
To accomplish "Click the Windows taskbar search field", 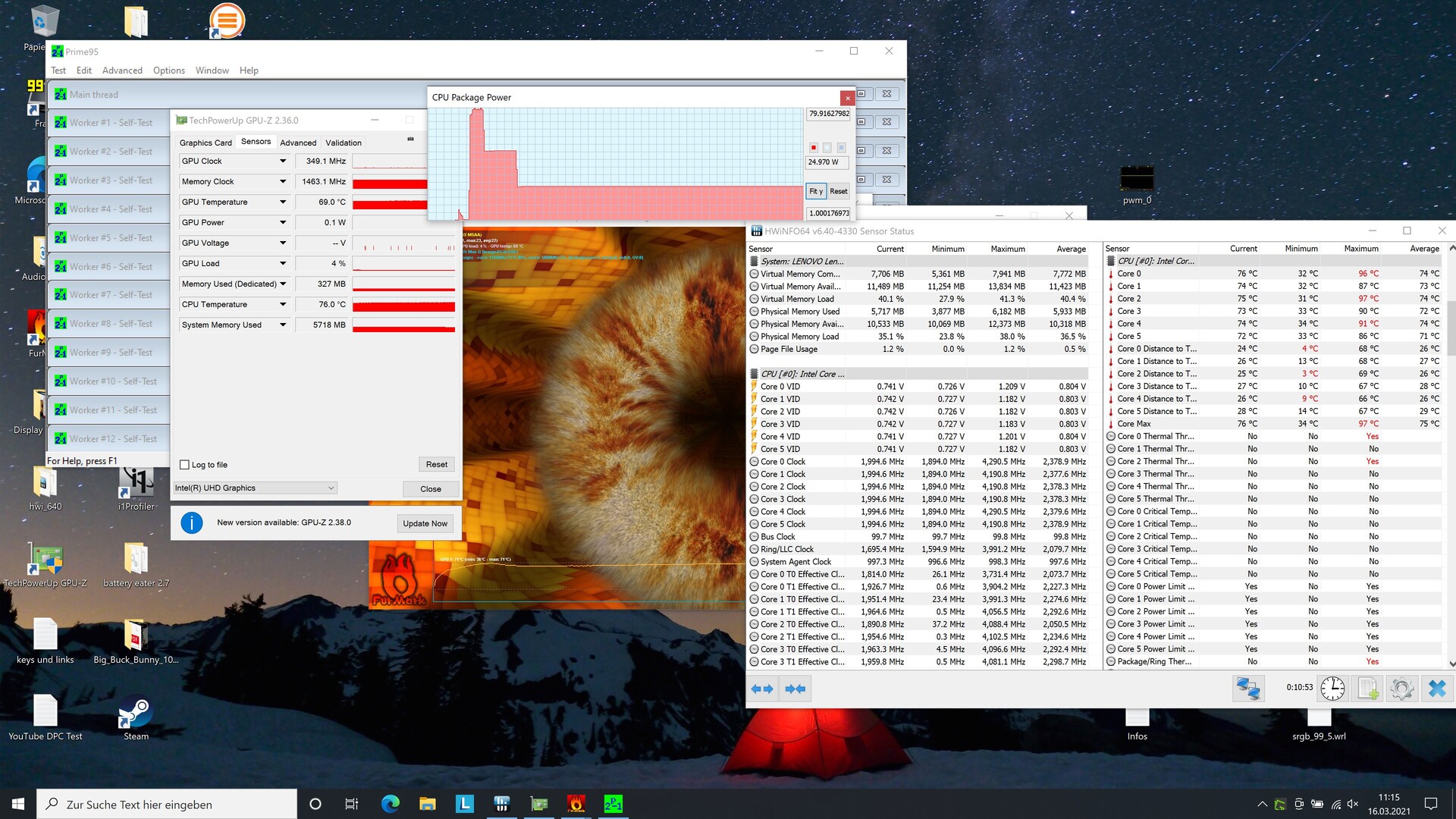I will pos(167,804).
